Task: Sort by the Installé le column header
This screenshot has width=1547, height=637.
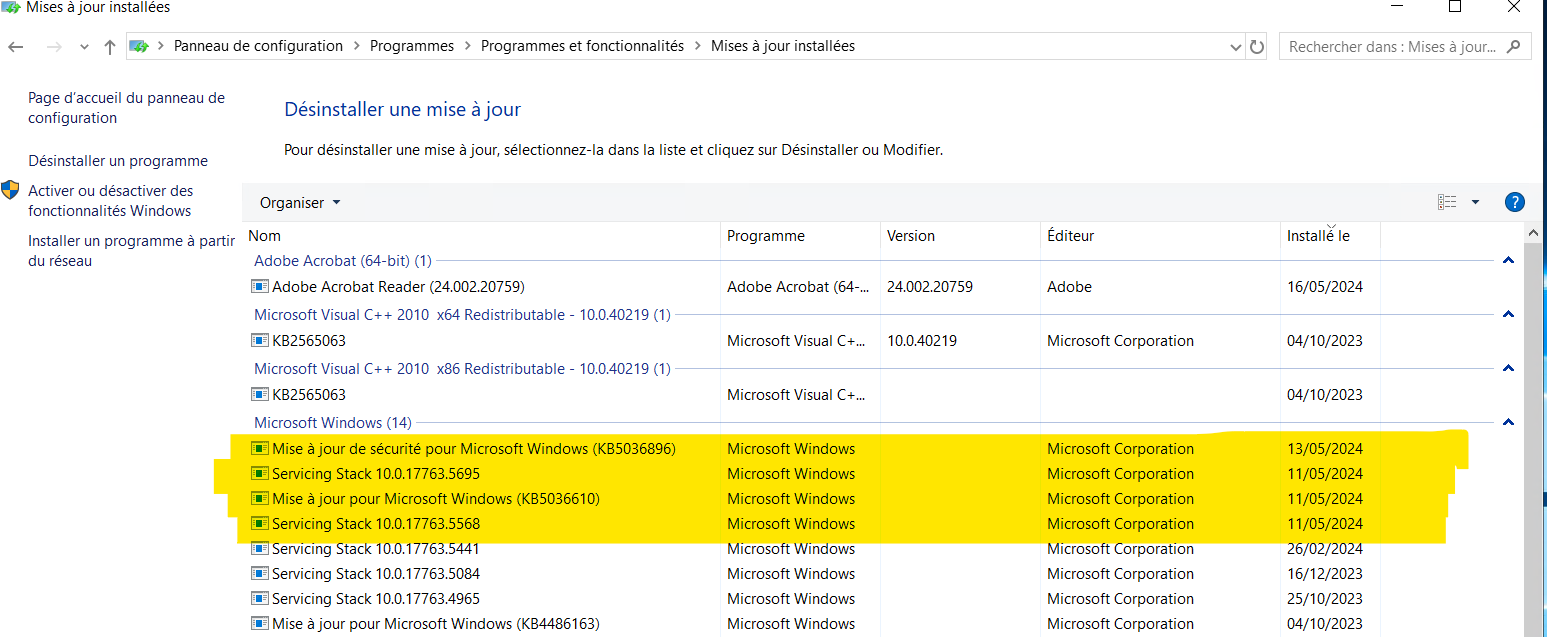Action: [1330, 236]
